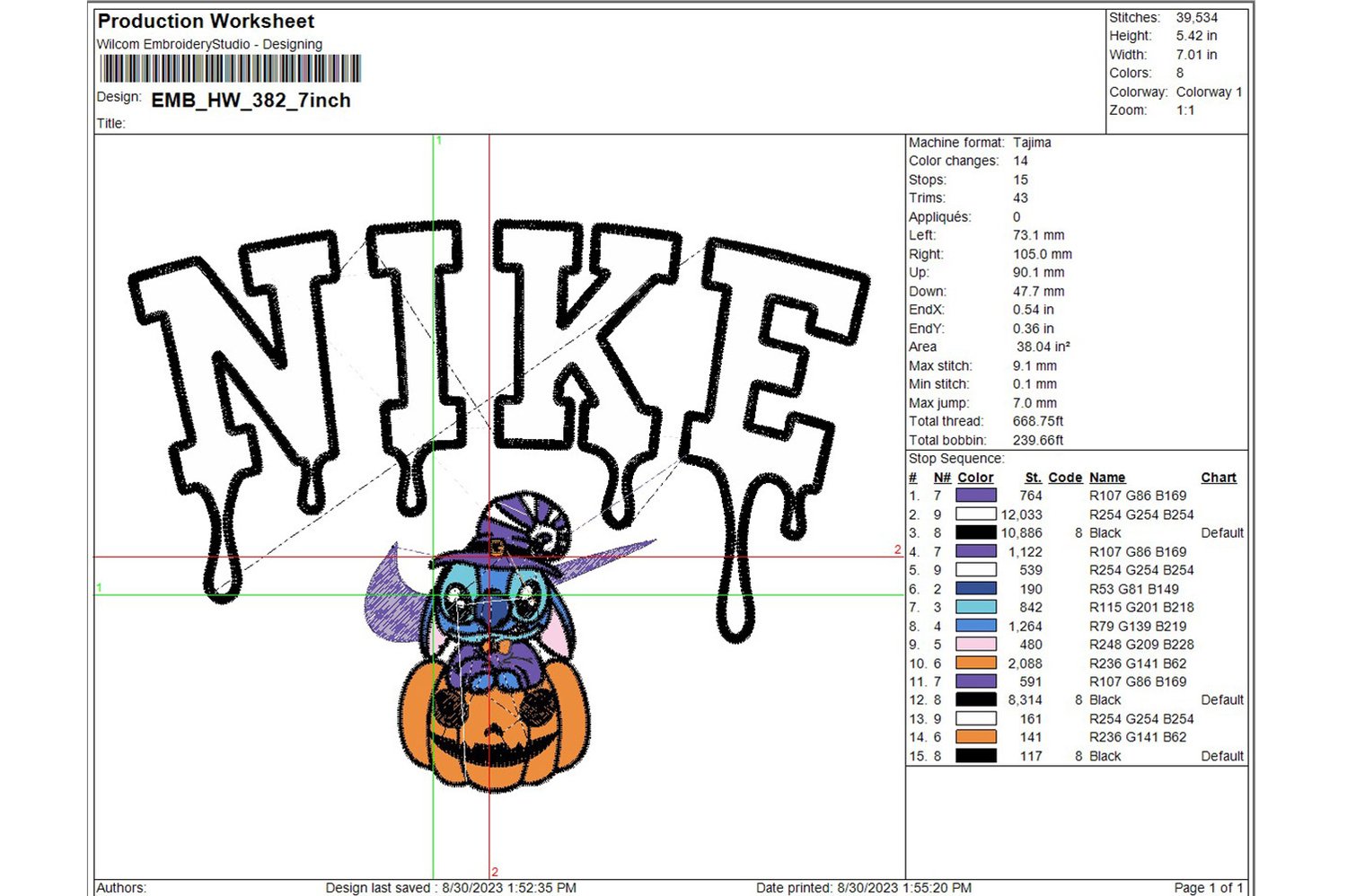
Task: Click the Code column header
Action: tap(1065, 478)
